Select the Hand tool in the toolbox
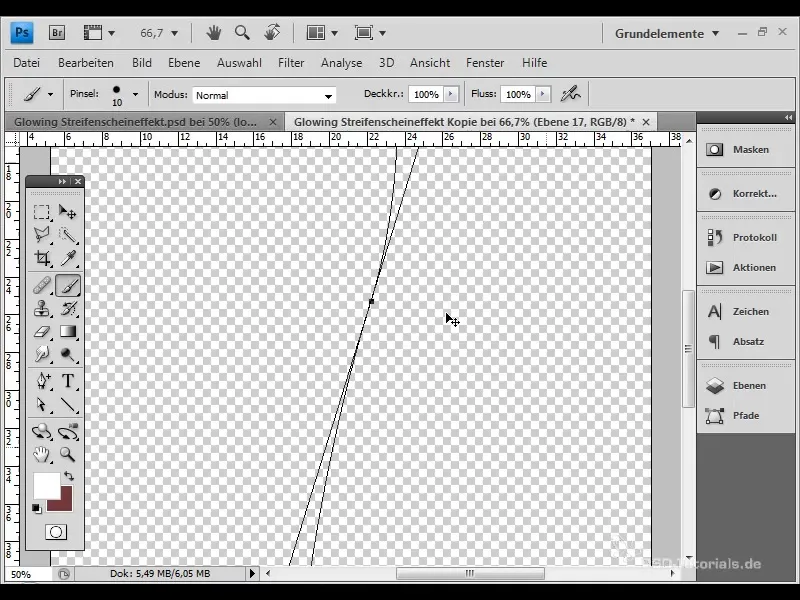This screenshot has height=600, width=800. pyautogui.click(x=42, y=455)
